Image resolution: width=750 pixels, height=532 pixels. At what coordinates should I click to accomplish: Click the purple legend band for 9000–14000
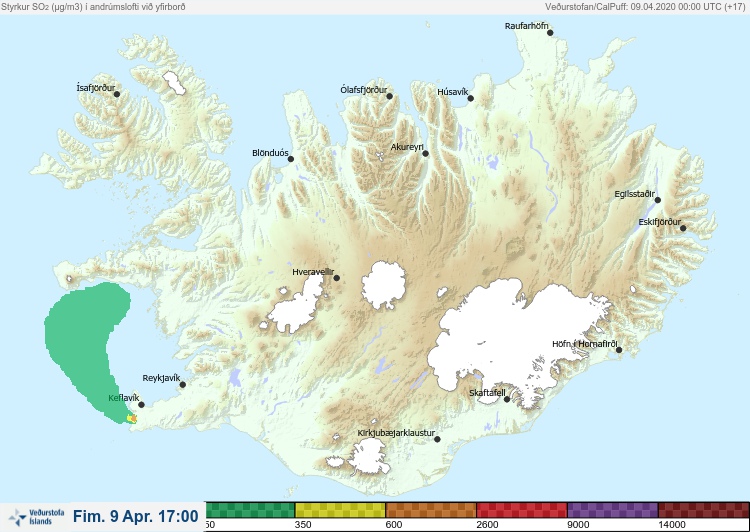613,510
